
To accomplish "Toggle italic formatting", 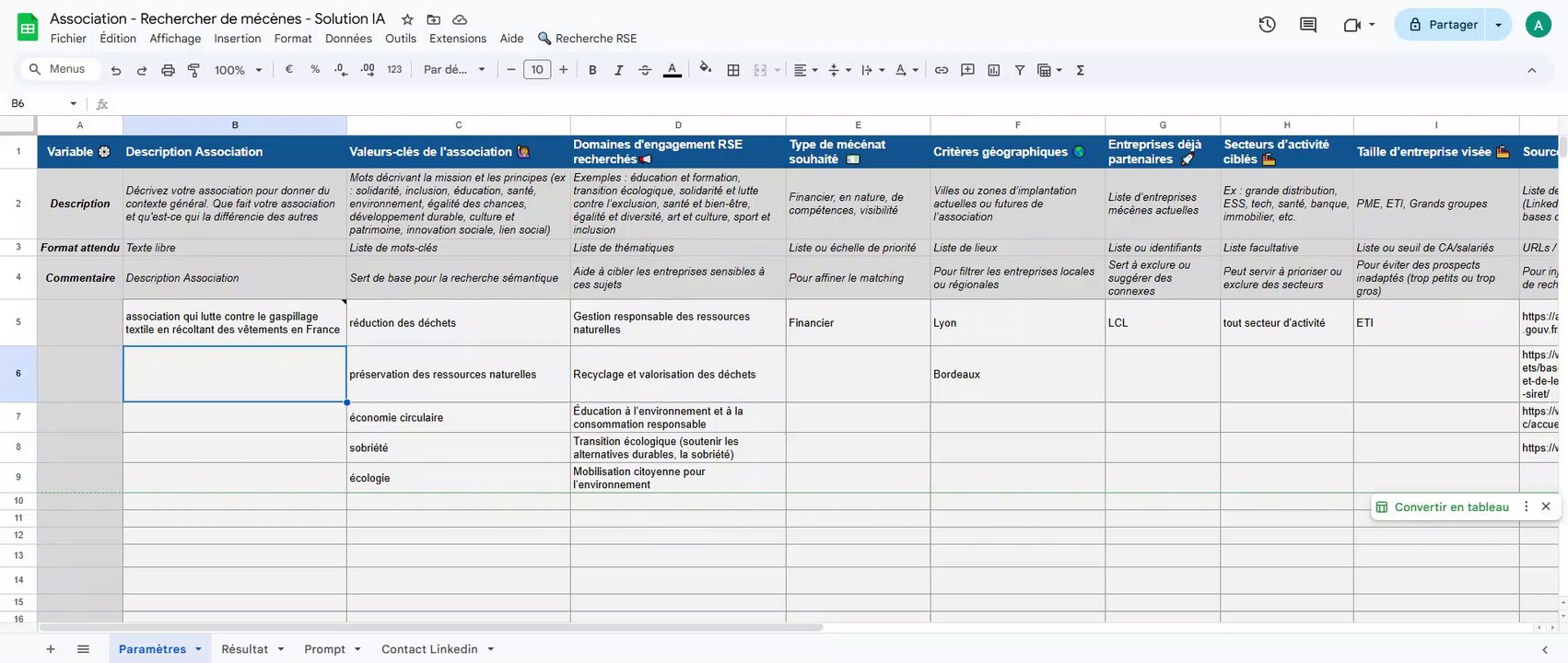I will click(x=618, y=70).
